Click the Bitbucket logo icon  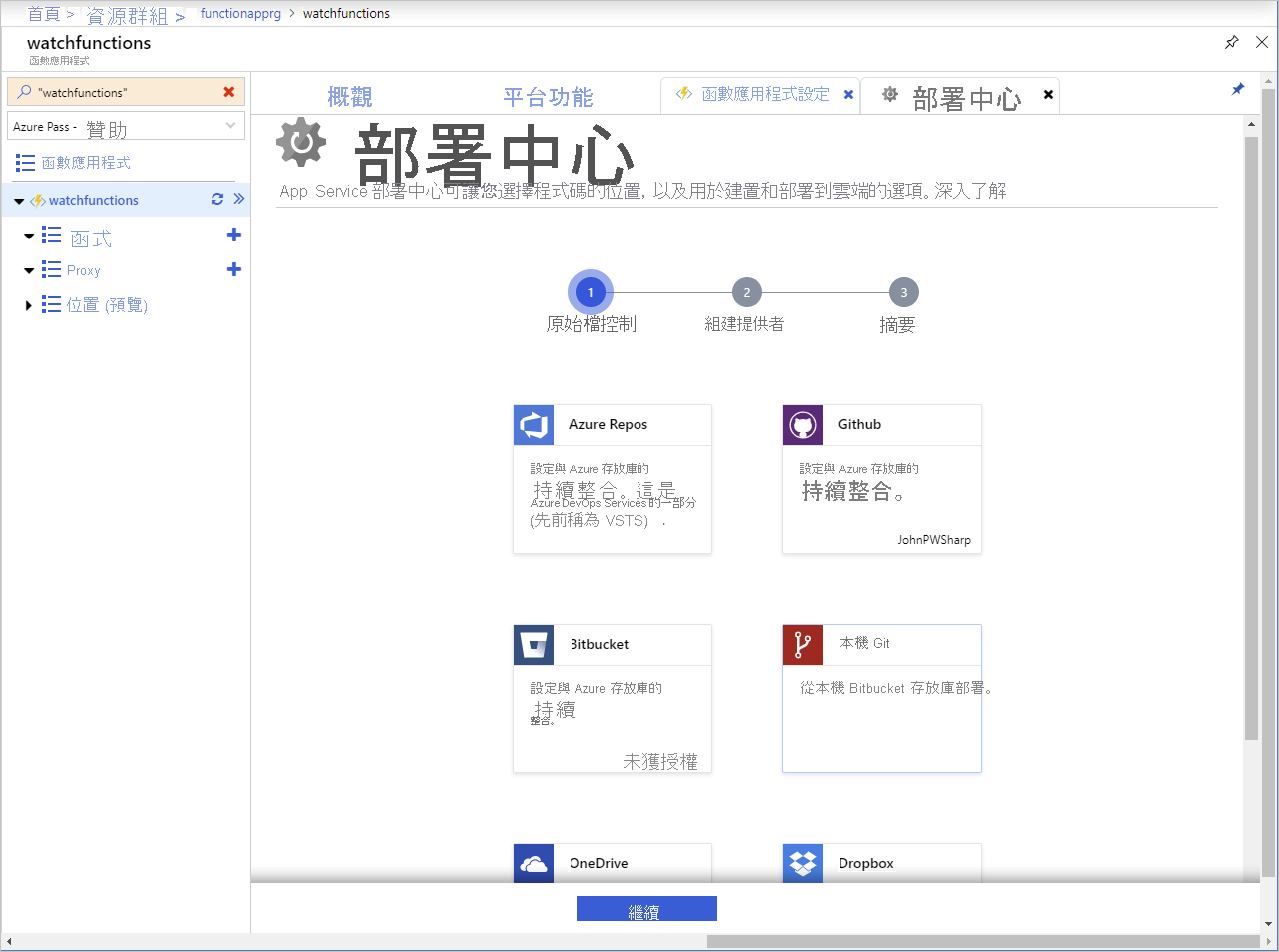[534, 645]
